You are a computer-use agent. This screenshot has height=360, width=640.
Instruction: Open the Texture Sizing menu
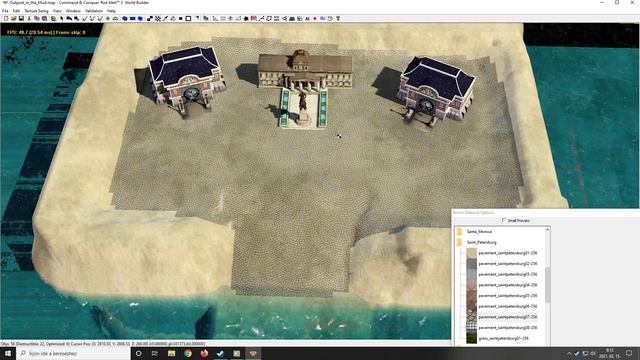pyautogui.click(x=36, y=11)
